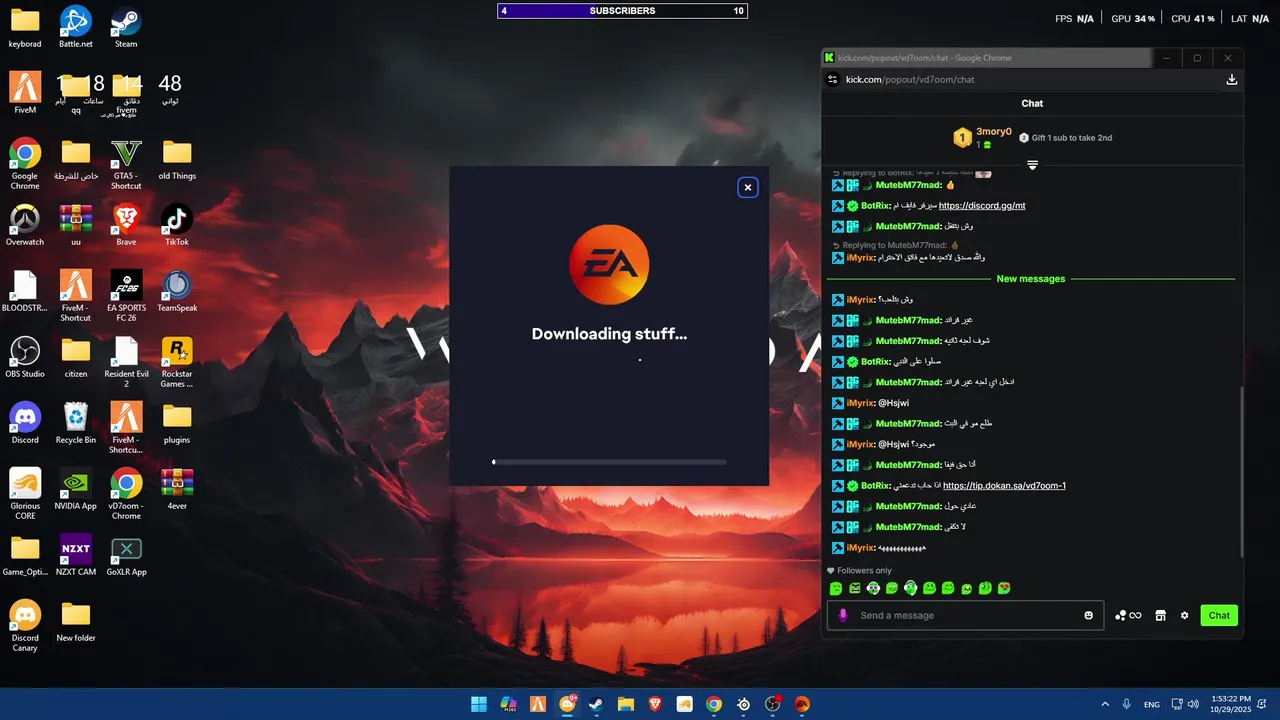This screenshot has height=720, width=1280.
Task: Select the GoXLR App desktop icon
Action: (126, 555)
